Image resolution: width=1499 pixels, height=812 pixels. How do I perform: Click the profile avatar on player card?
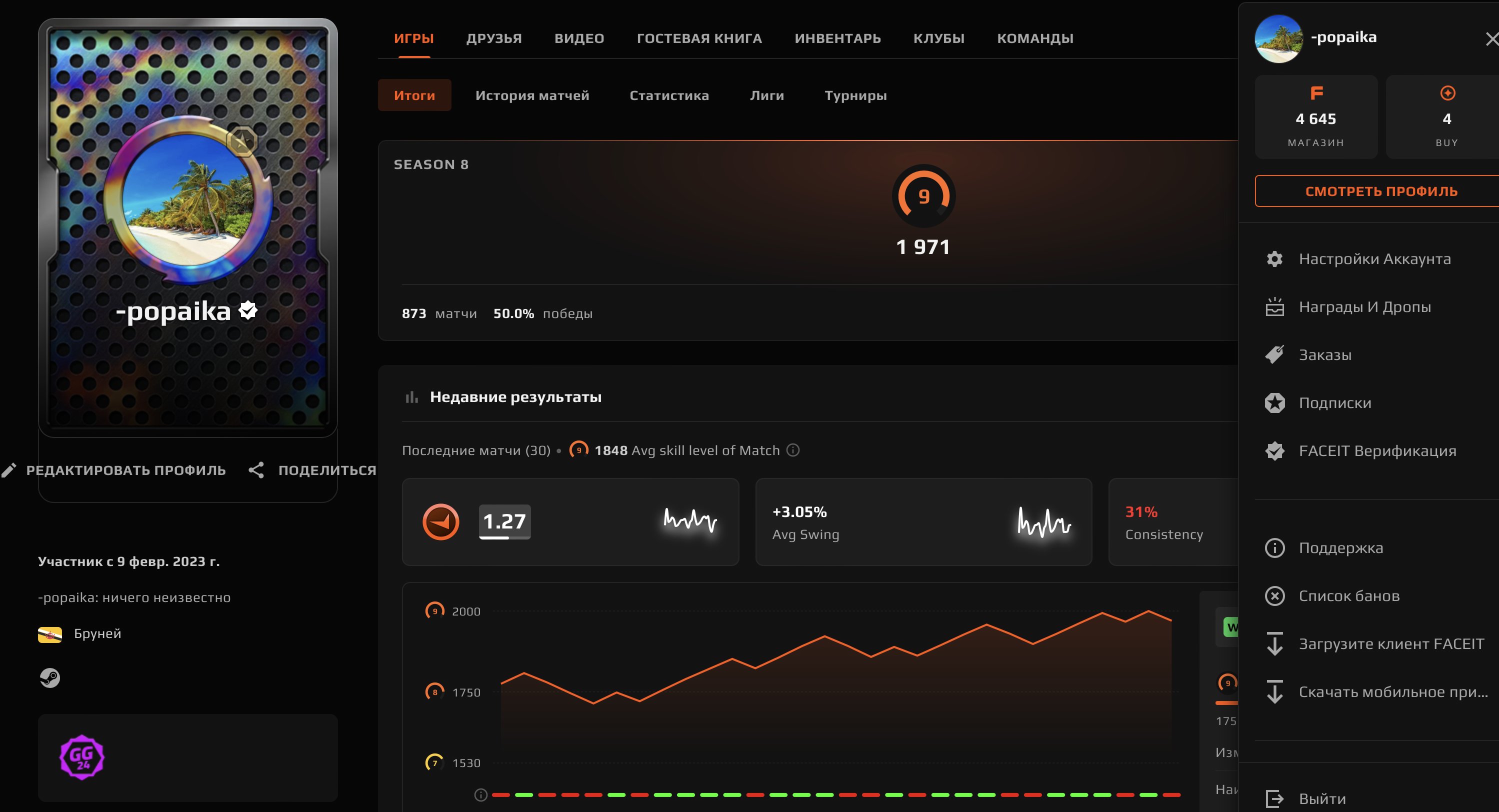[188, 199]
